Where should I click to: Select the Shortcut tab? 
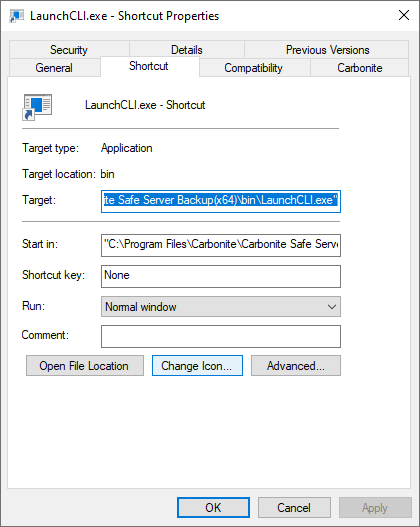pyautogui.click(x=150, y=66)
